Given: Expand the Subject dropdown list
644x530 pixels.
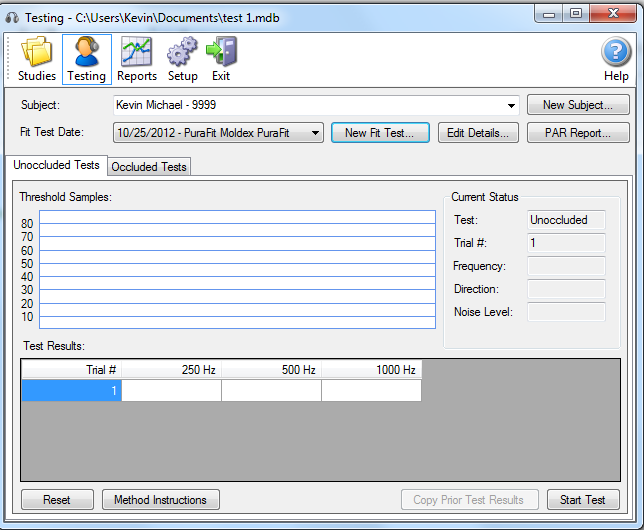Looking at the screenshot, I should (x=511, y=105).
